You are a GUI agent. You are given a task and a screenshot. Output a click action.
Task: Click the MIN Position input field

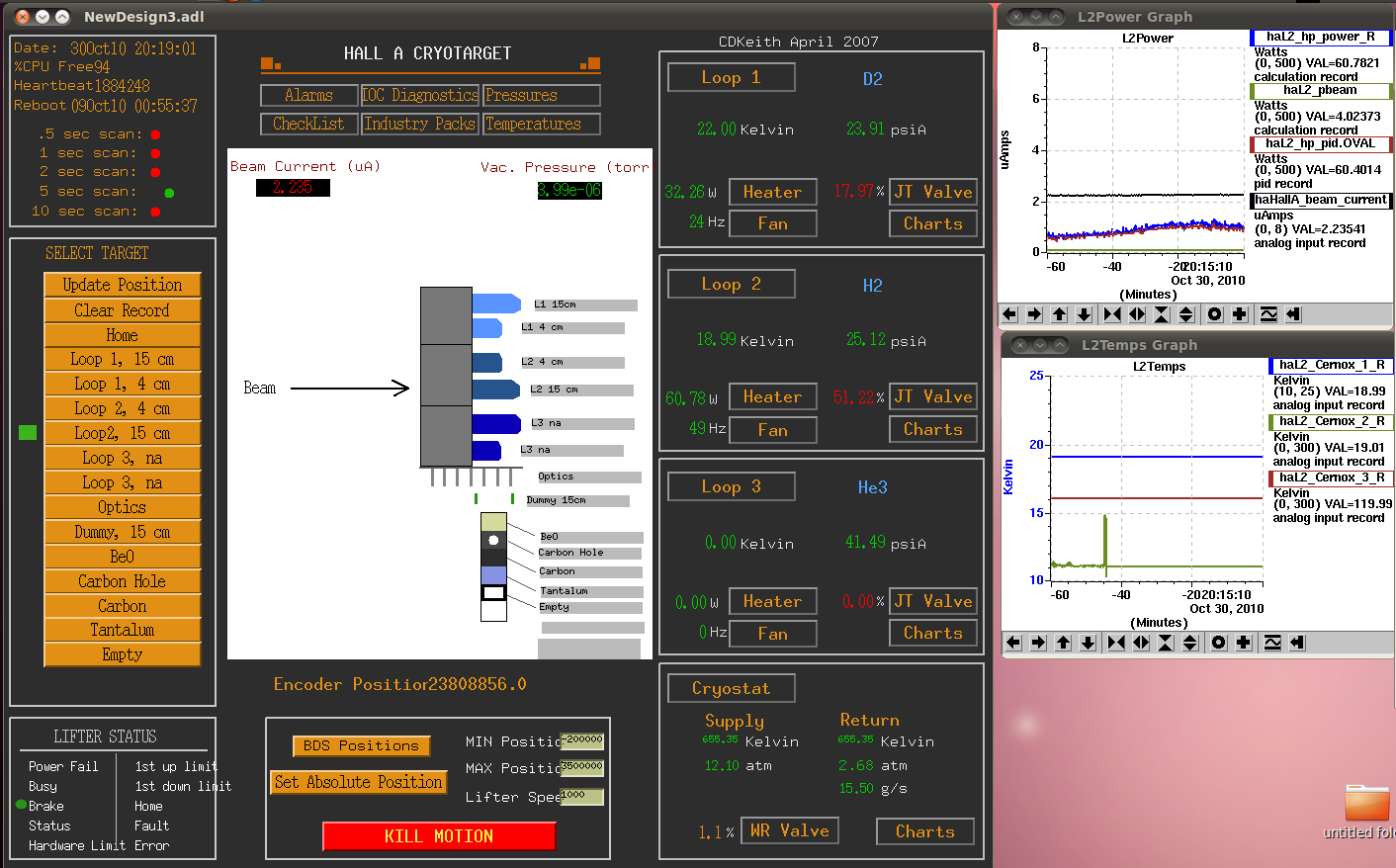(582, 740)
